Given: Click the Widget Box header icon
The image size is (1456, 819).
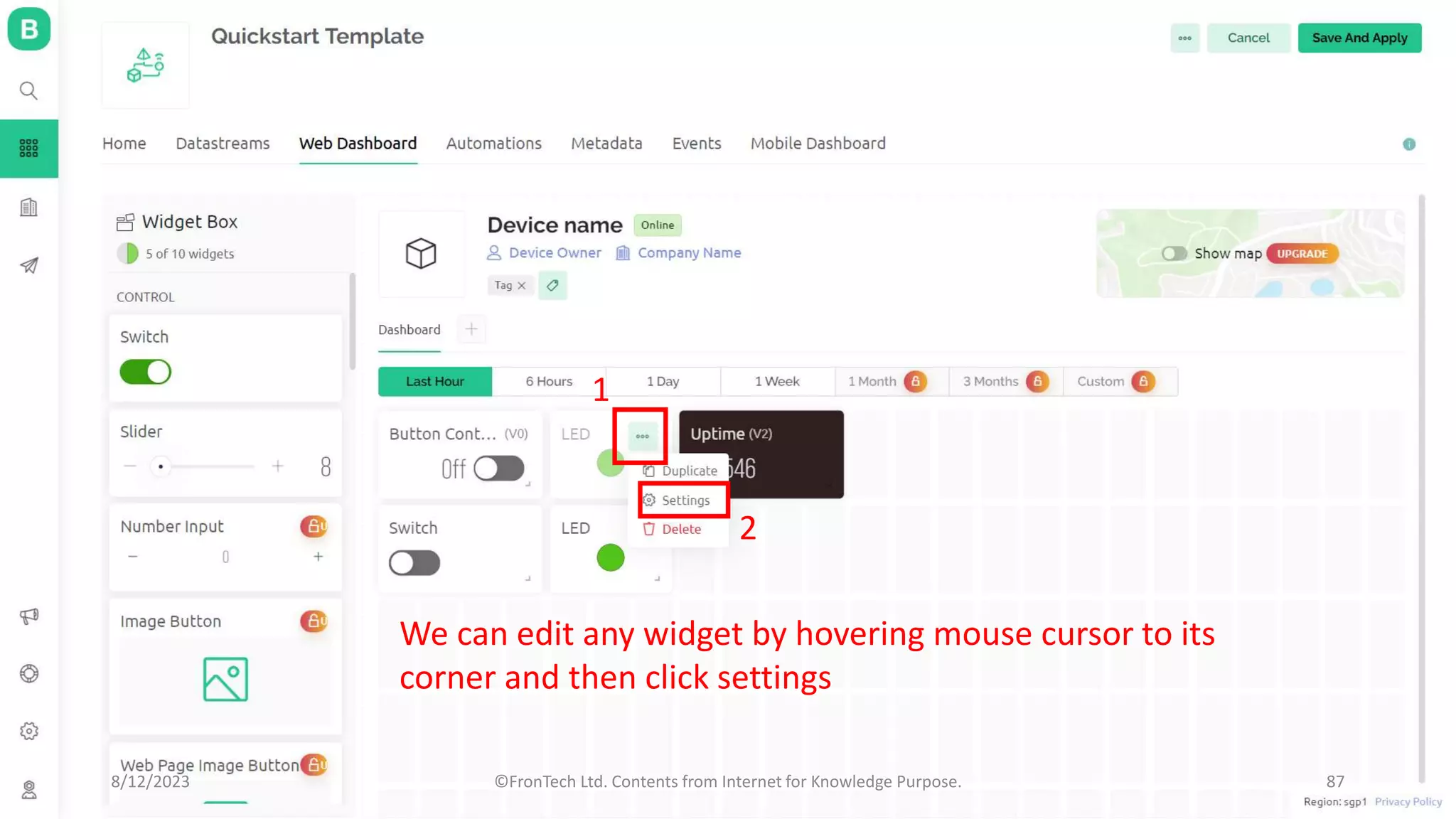Looking at the screenshot, I should click(125, 223).
